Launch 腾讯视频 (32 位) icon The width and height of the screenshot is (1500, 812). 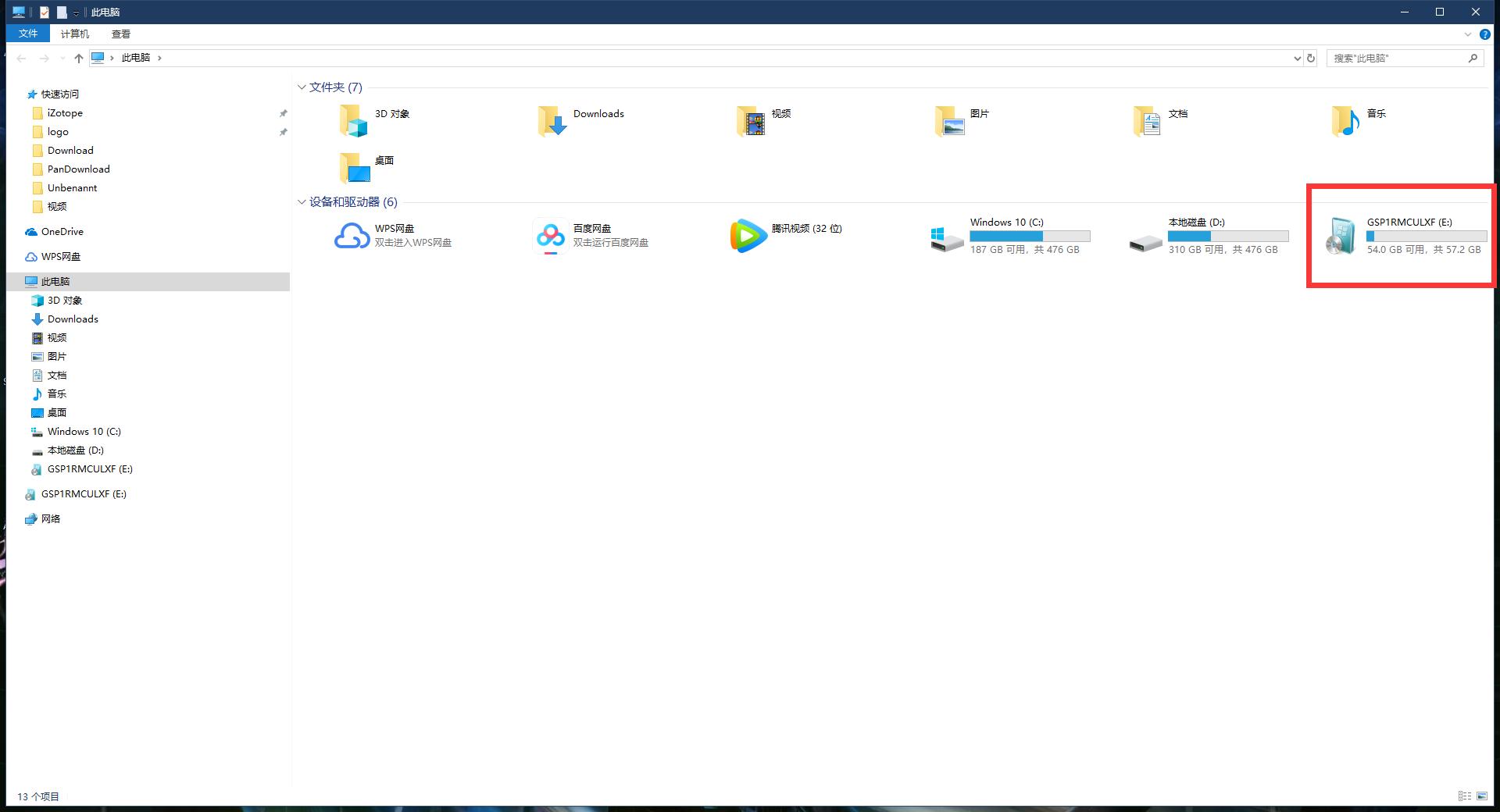click(748, 235)
